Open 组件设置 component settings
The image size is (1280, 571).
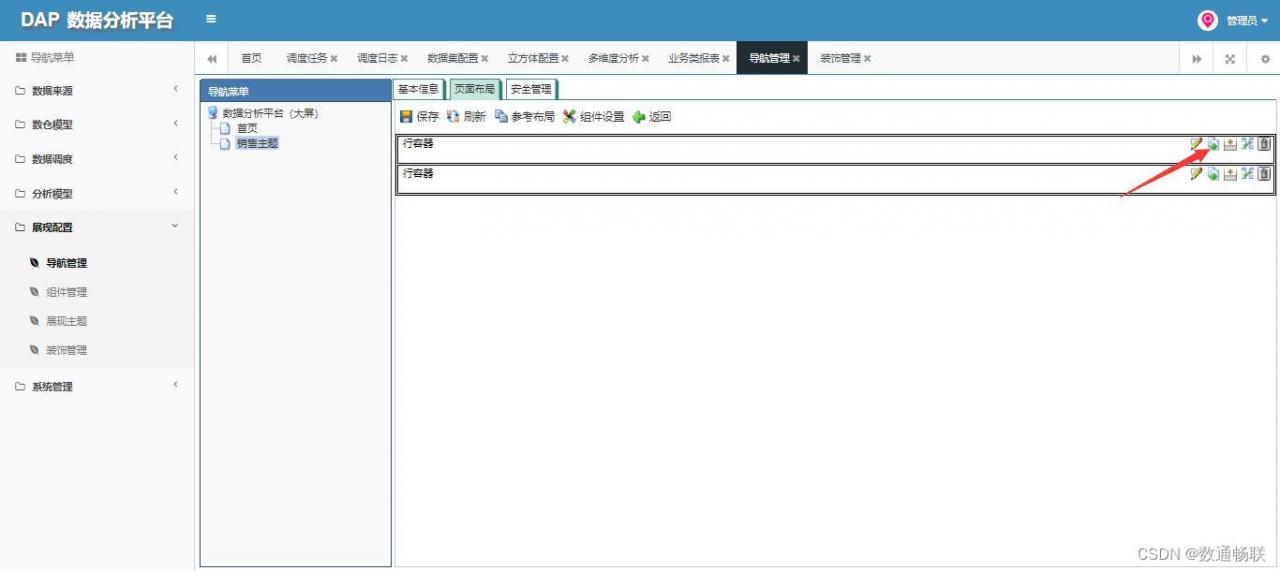(593, 116)
